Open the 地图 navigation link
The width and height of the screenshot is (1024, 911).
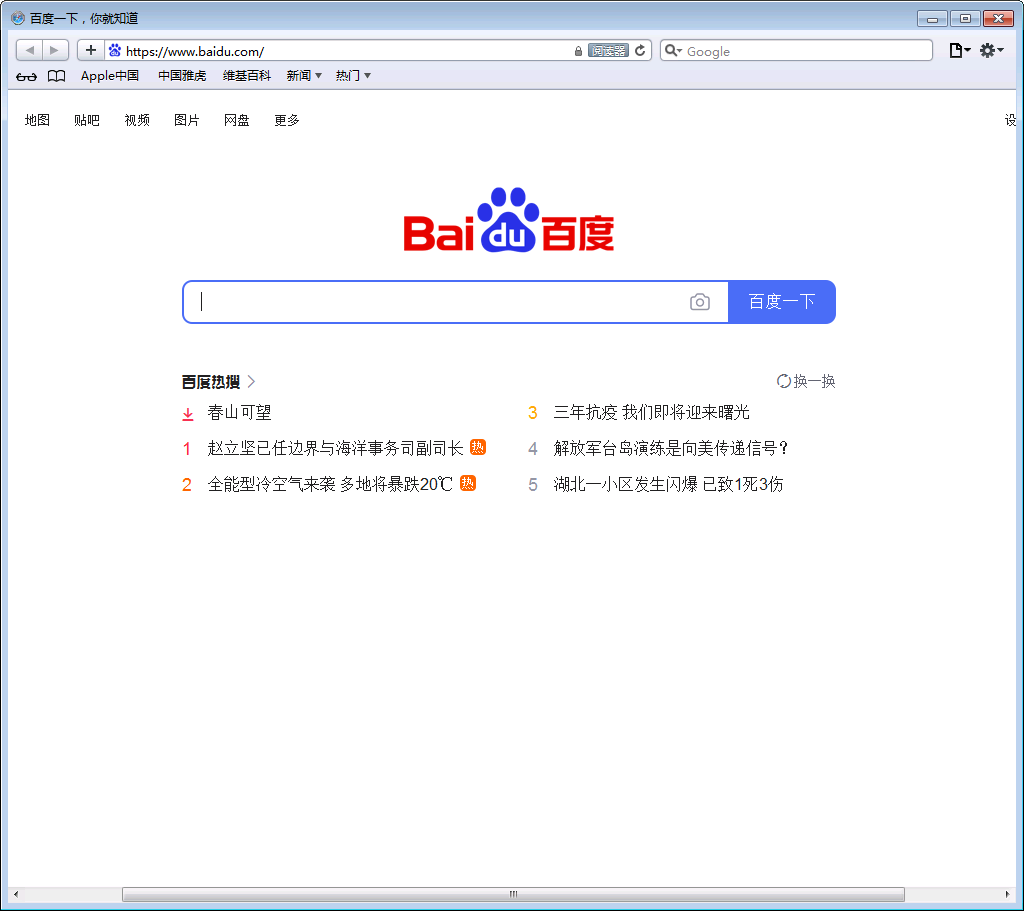click(x=37, y=120)
